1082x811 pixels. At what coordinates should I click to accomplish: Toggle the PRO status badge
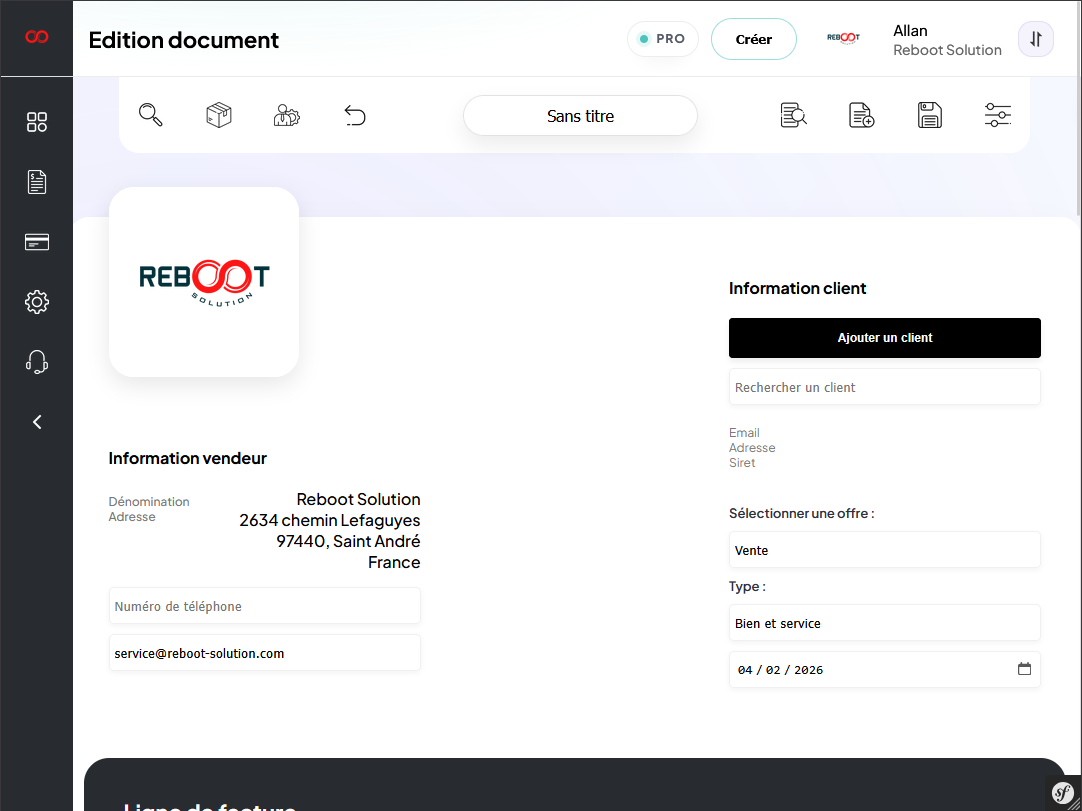pyautogui.click(x=662, y=39)
